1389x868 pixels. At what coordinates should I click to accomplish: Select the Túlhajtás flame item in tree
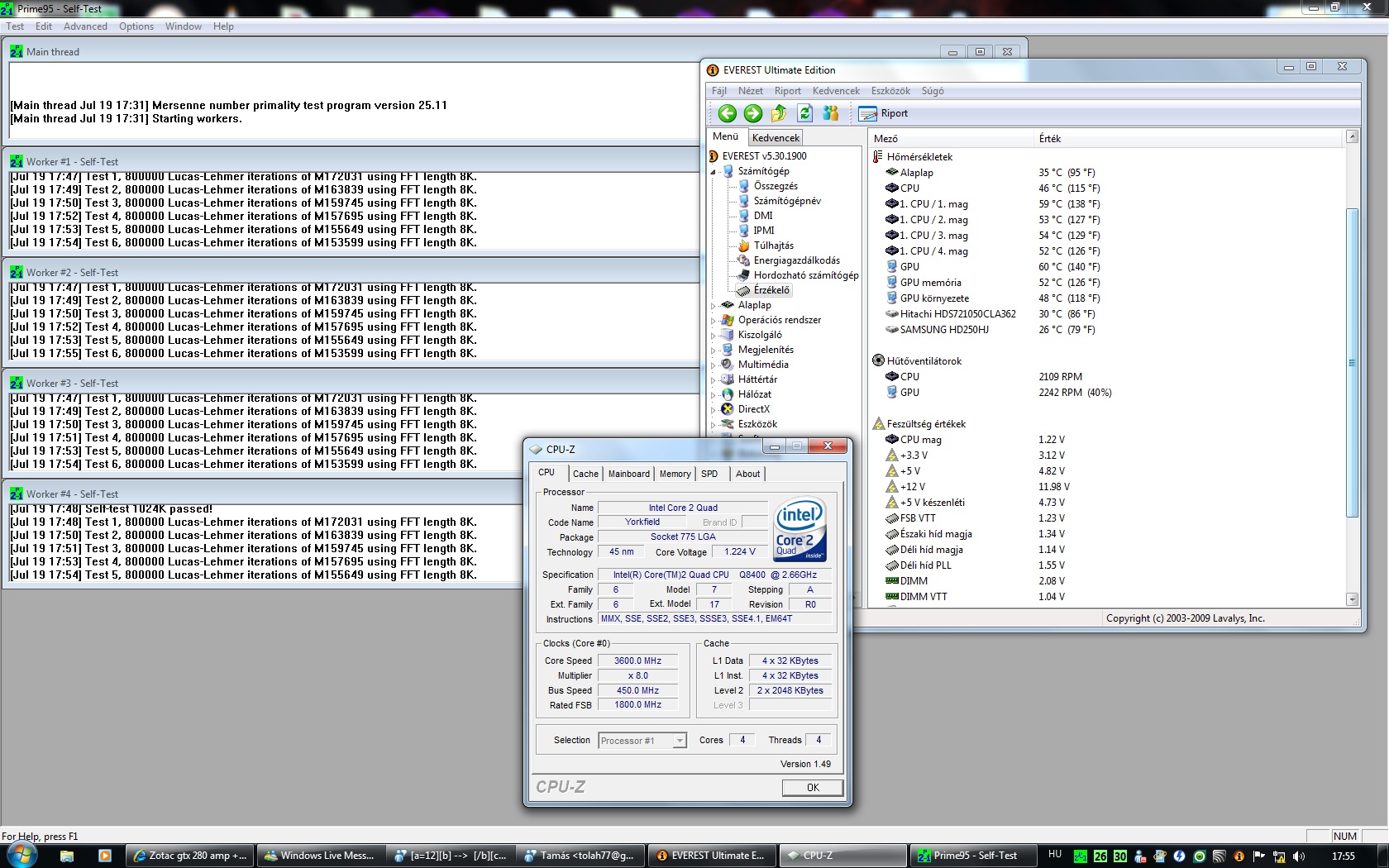tap(766, 246)
